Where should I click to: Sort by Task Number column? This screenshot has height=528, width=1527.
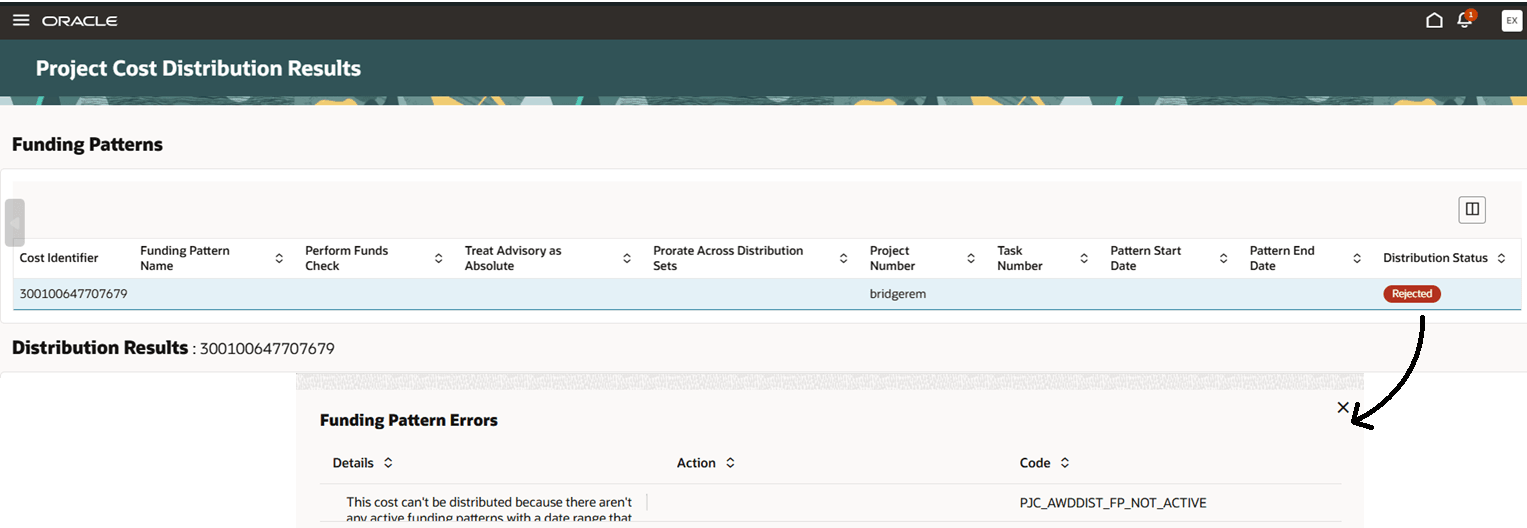(x=1084, y=258)
